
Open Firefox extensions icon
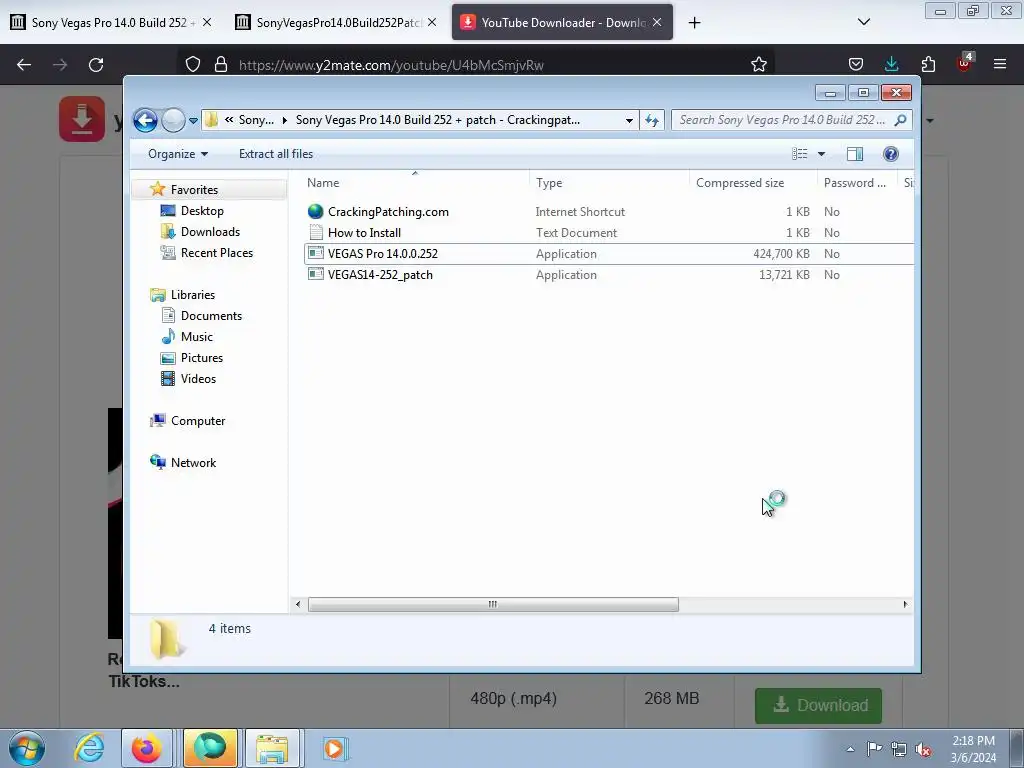coord(928,64)
